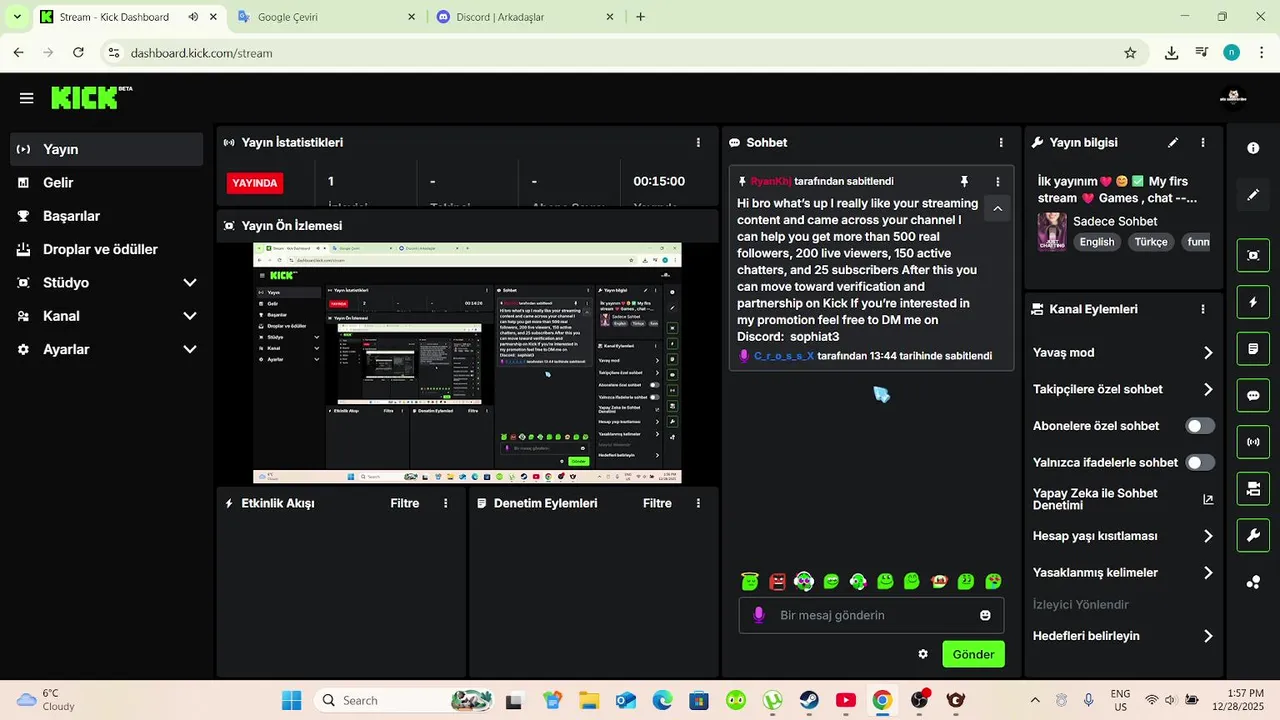Switch to the Discord Arkadaşlar tab
Screen dimensions: 1280x720
[525, 17]
